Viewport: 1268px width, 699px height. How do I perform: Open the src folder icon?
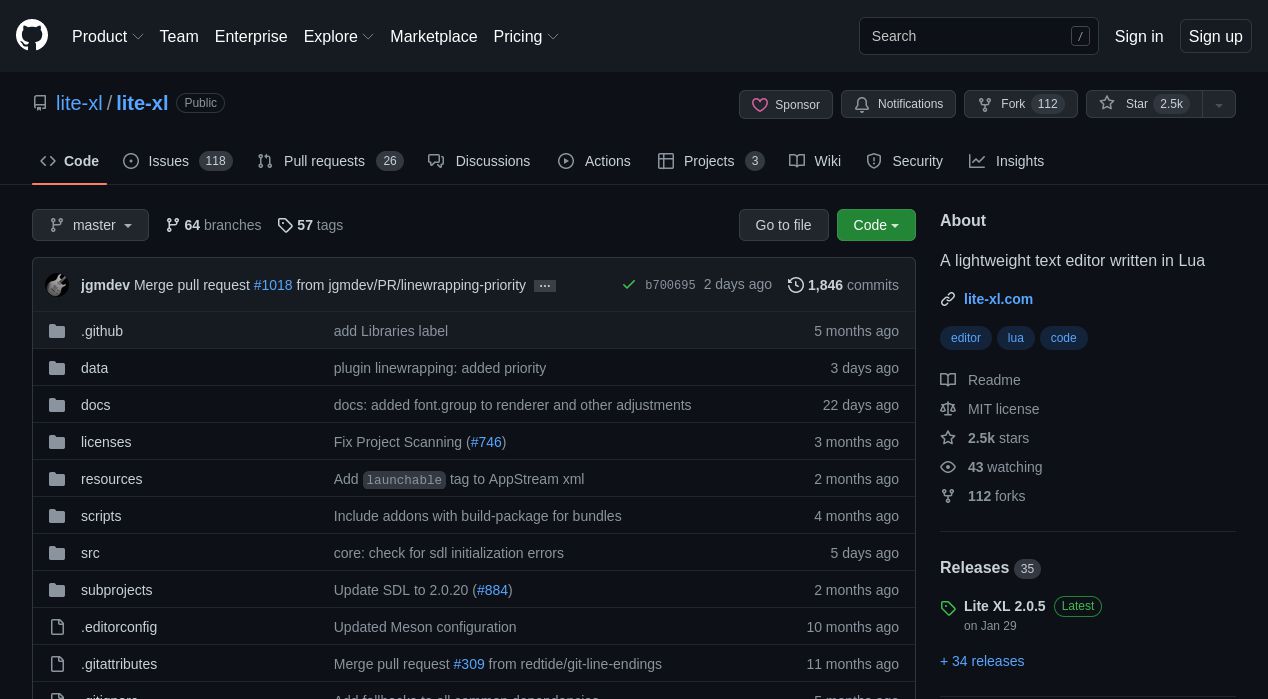click(57, 553)
